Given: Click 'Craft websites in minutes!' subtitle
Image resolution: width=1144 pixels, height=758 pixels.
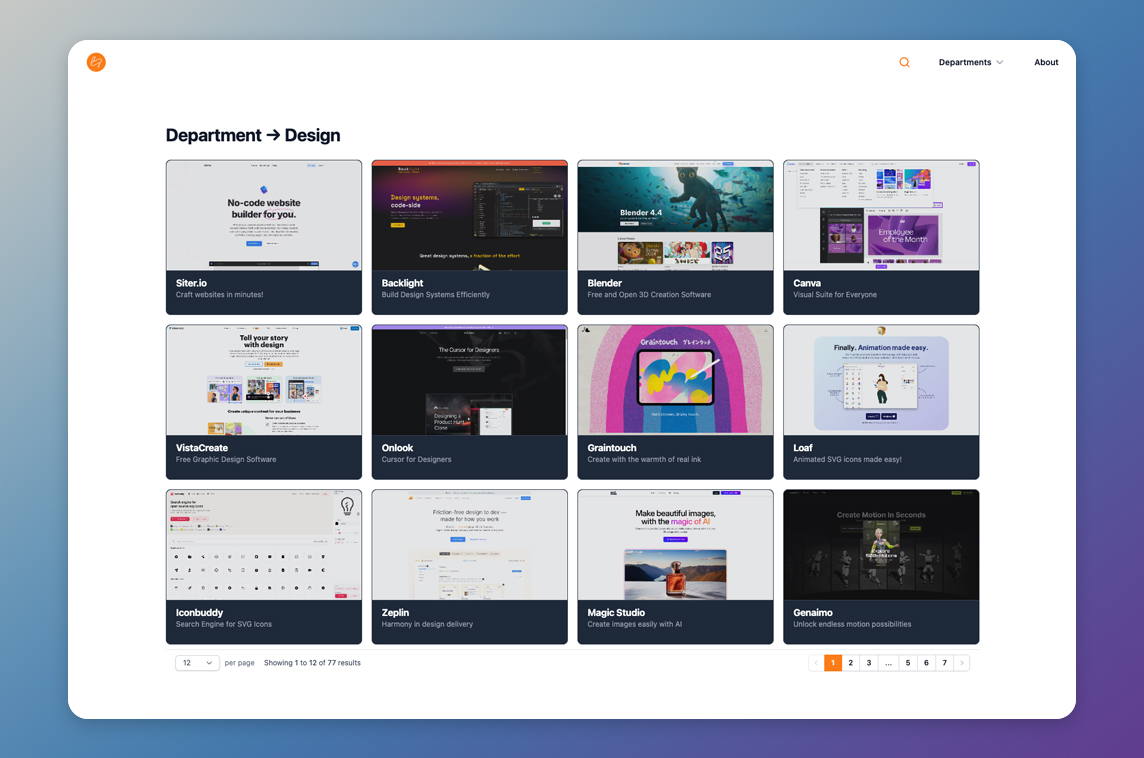Looking at the screenshot, I should coord(220,295).
